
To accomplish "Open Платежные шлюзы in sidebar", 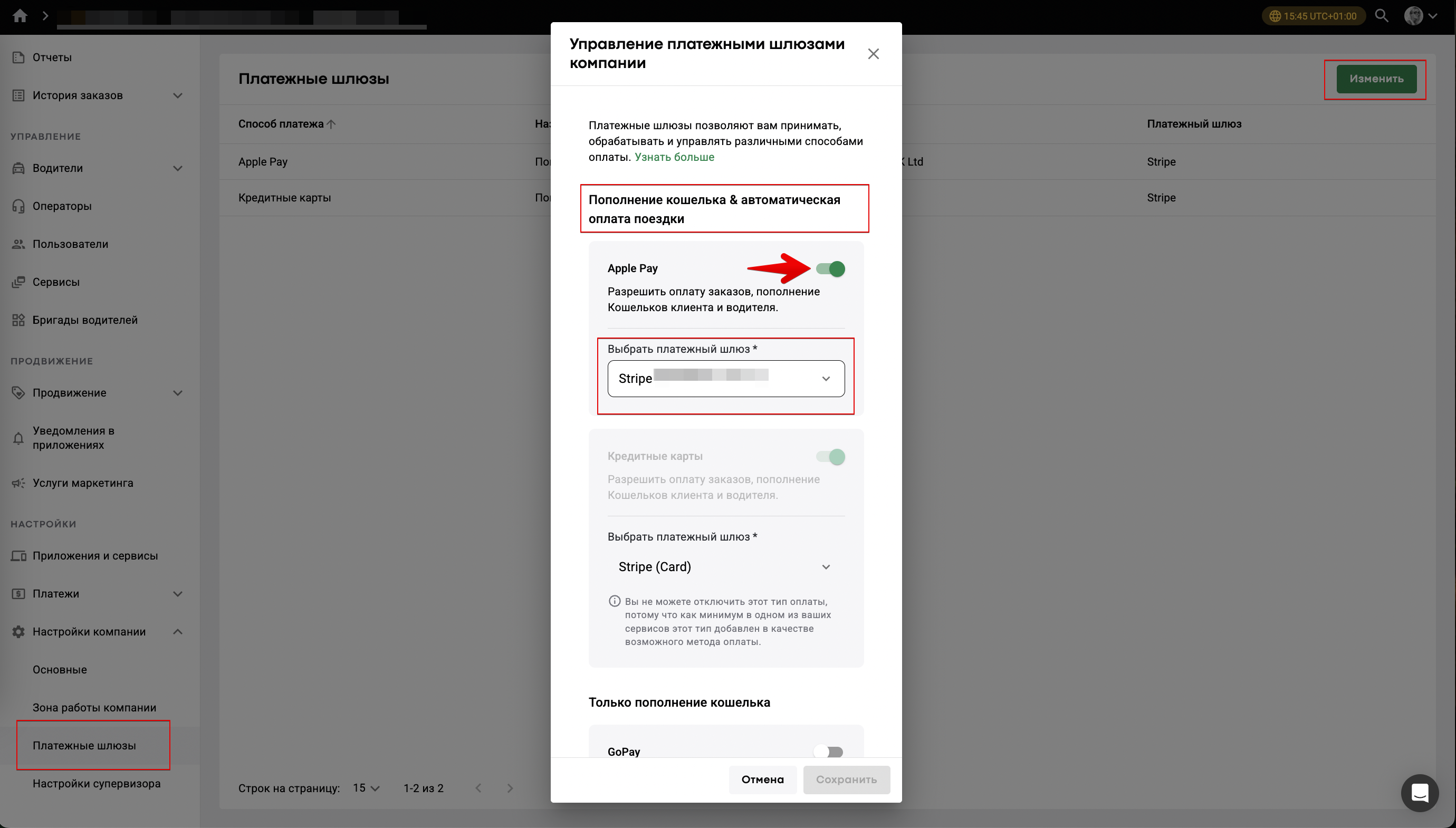I will pyautogui.click(x=84, y=746).
